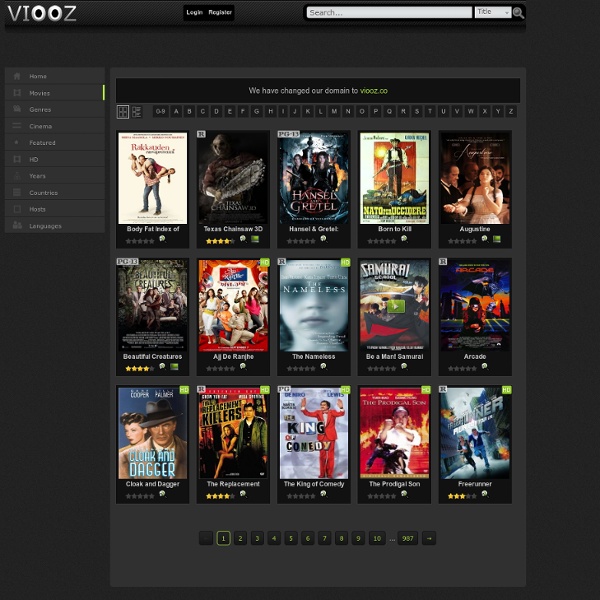The image size is (600, 600).
Task: Click the magnifier icon under Freerunner
Action: point(485,494)
